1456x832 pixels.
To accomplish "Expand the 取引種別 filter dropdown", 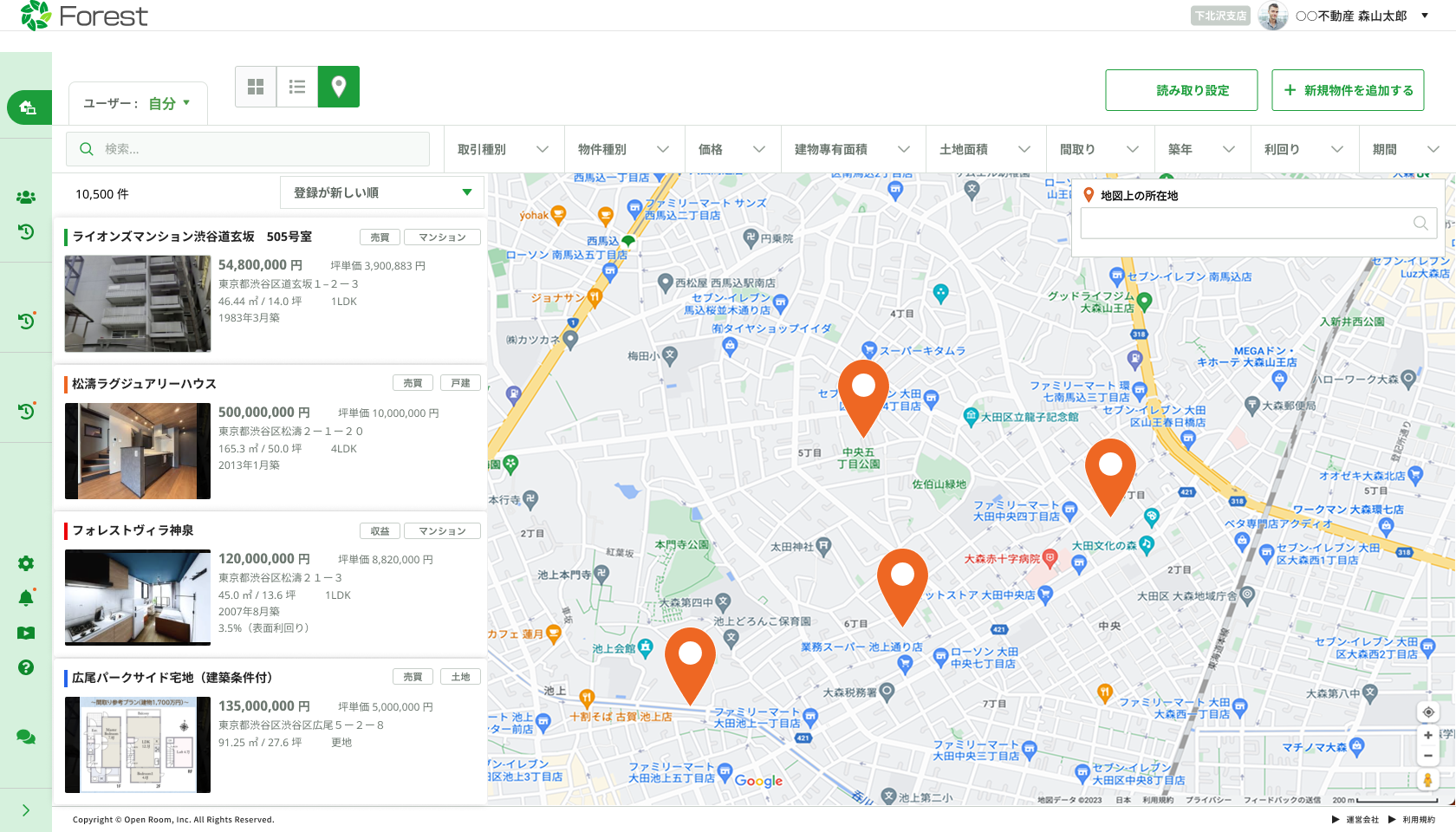I will pyautogui.click(x=504, y=149).
